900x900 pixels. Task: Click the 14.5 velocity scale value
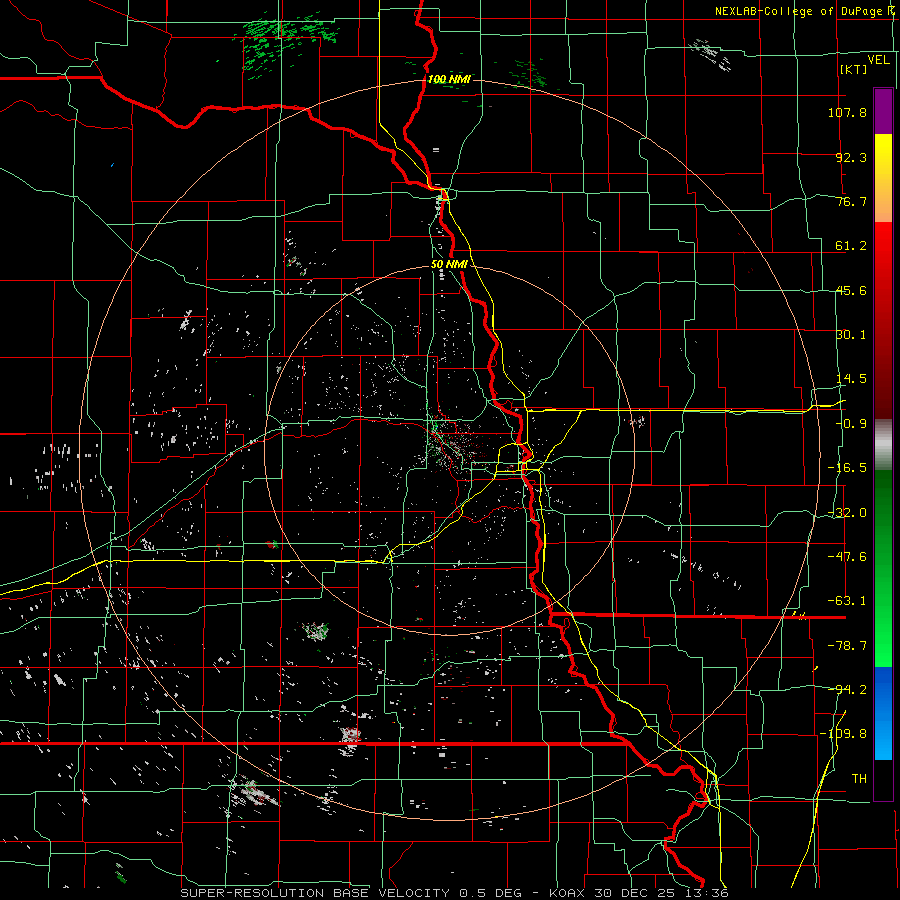(851, 379)
